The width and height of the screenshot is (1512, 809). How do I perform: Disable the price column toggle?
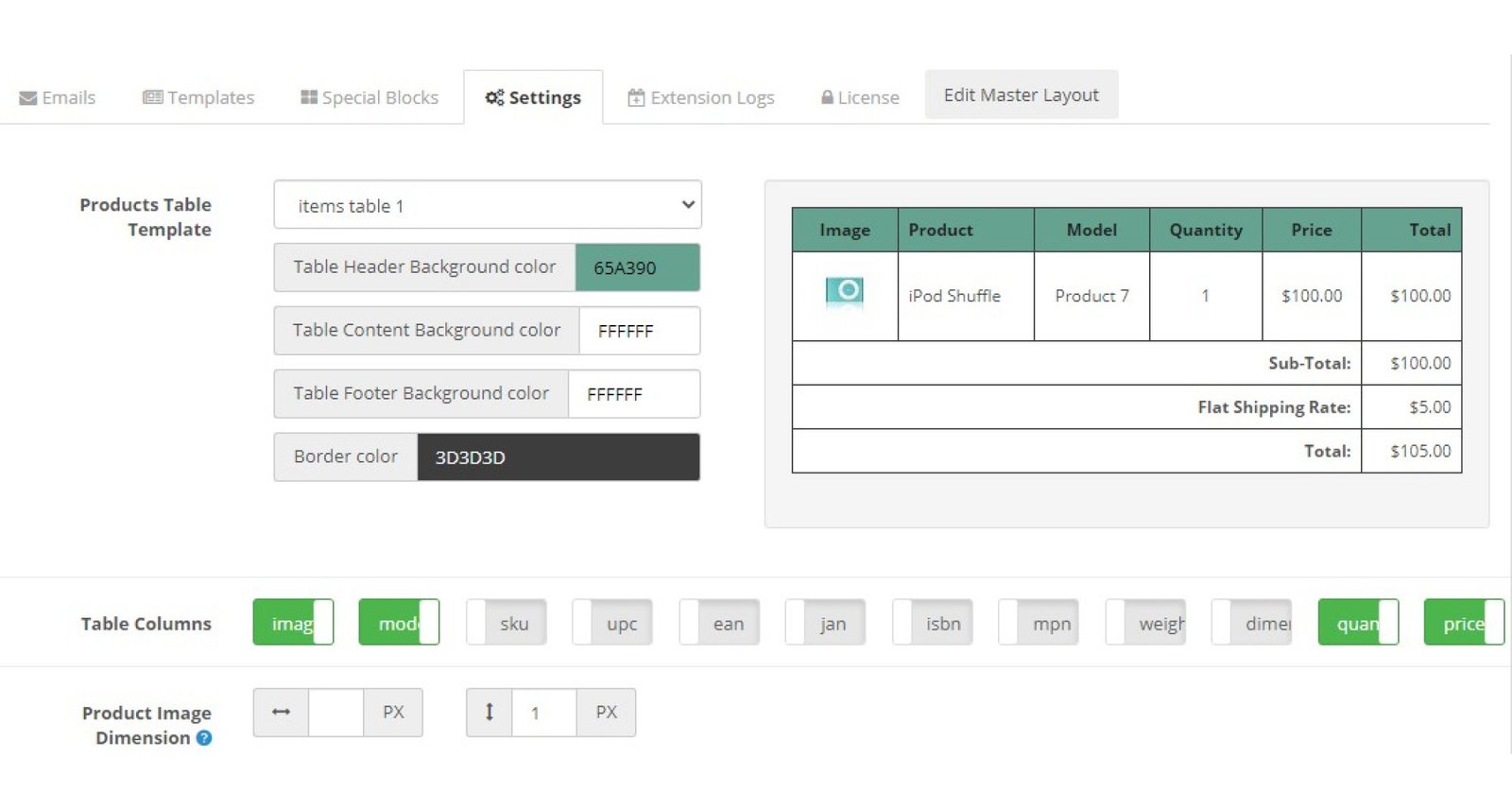tap(1464, 623)
